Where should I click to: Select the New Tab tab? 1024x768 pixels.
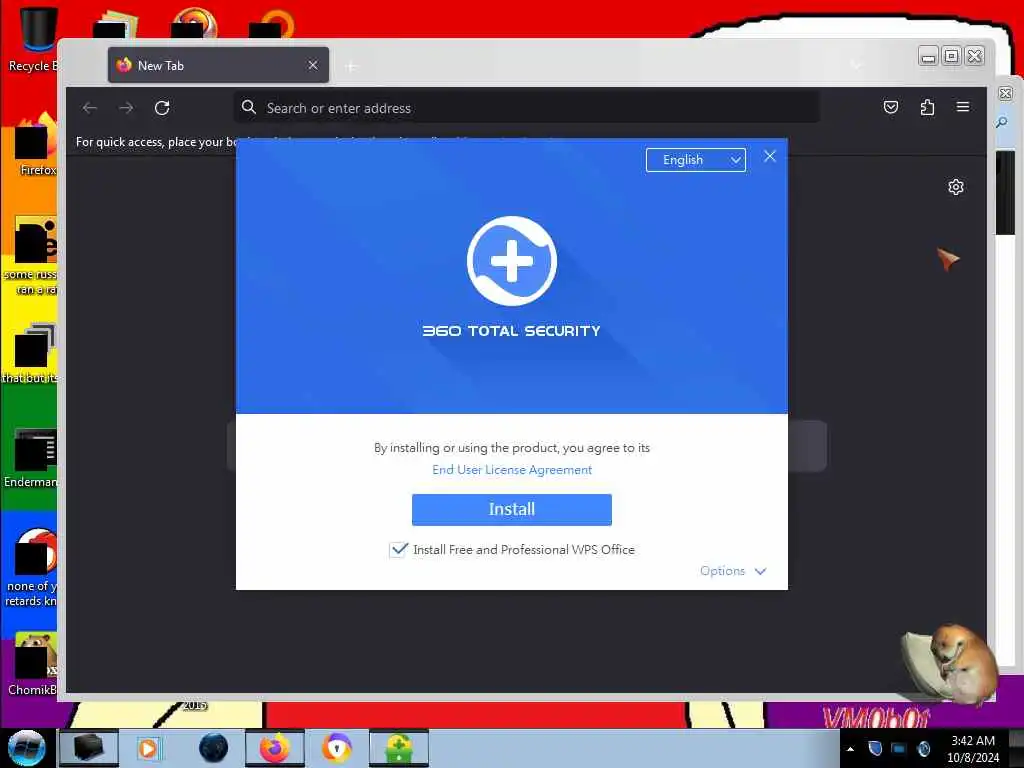pos(218,65)
